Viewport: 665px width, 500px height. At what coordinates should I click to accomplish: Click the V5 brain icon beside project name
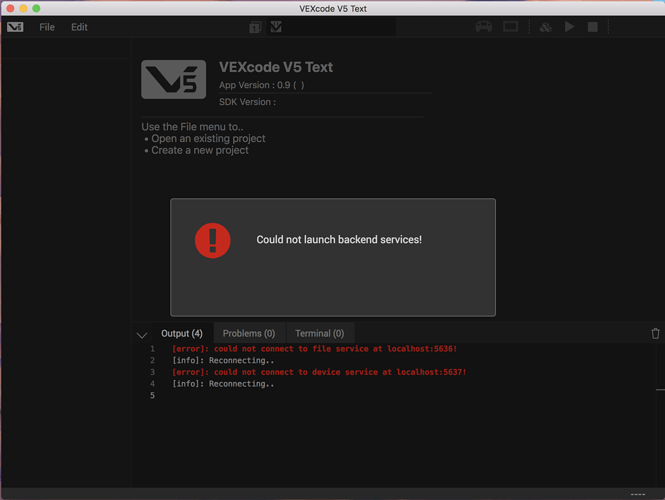[276, 27]
